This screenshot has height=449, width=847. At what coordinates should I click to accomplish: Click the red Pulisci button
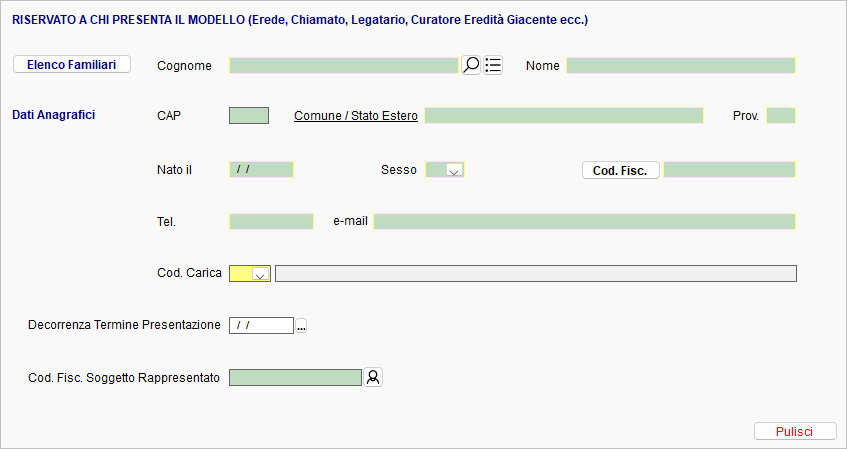coord(795,431)
